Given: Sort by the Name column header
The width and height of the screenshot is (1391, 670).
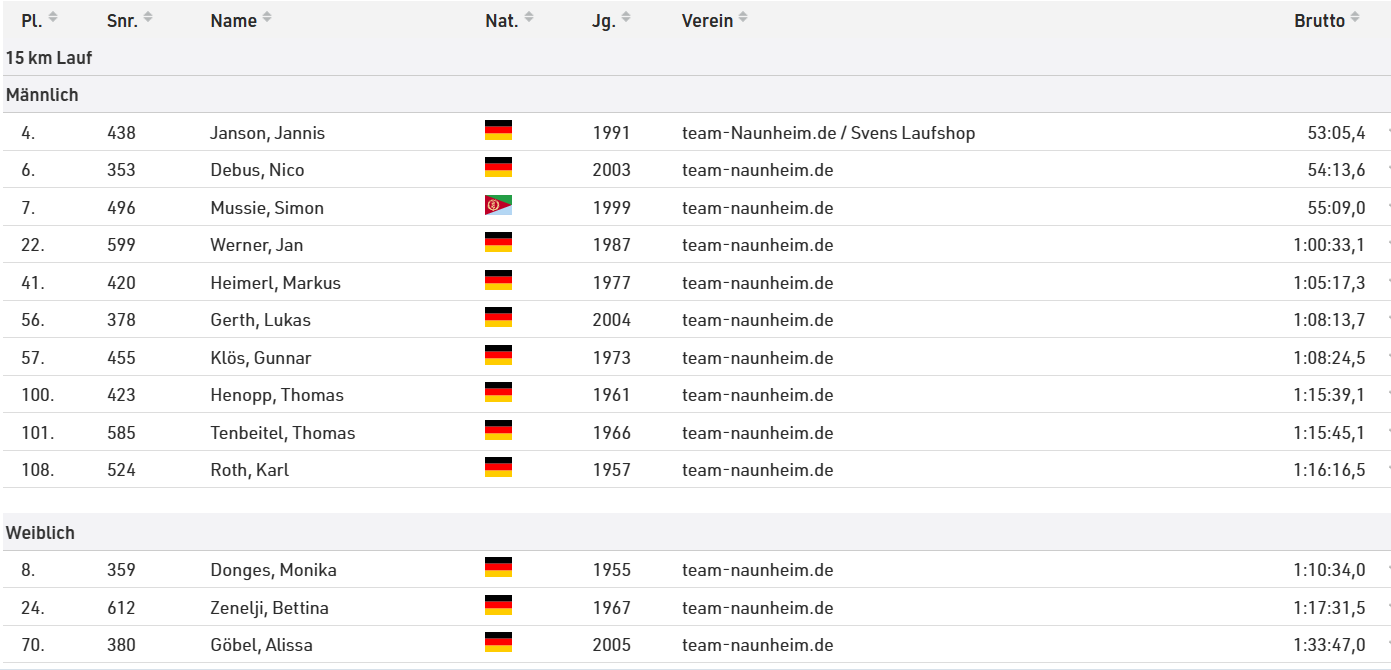Looking at the screenshot, I should [233, 20].
